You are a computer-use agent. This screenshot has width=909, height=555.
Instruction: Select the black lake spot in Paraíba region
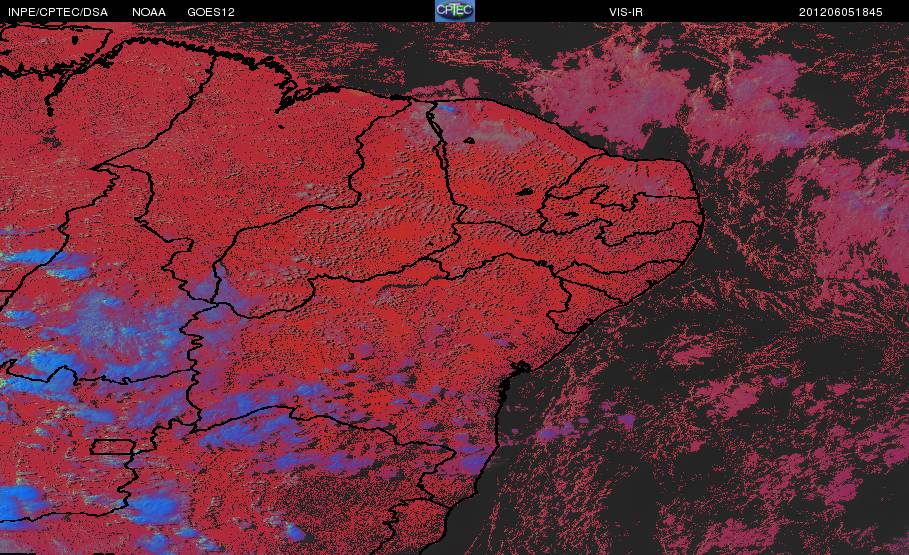point(570,214)
